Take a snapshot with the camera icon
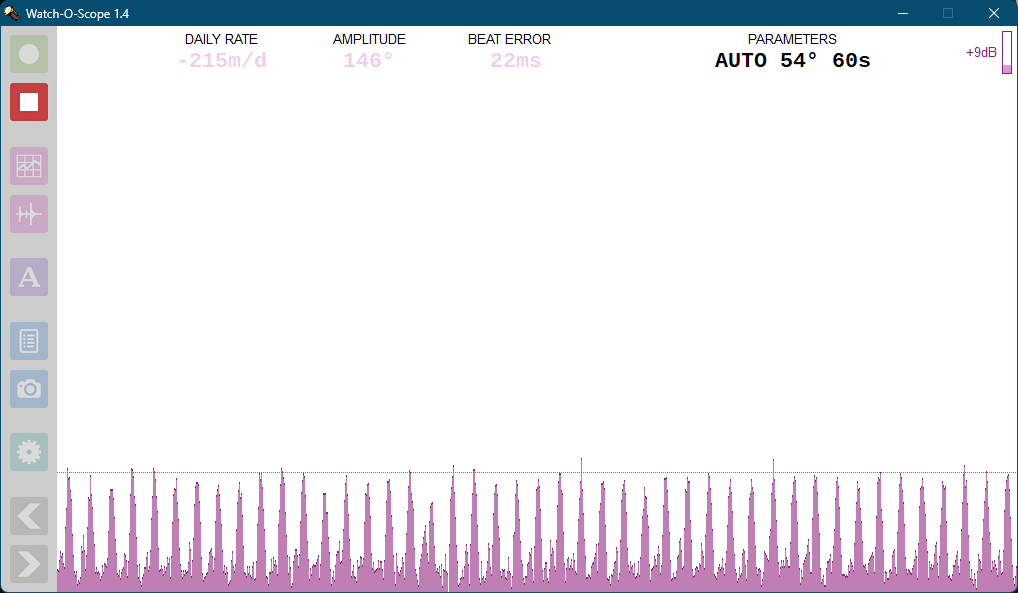Image resolution: width=1018 pixels, height=593 pixels. [x=29, y=389]
